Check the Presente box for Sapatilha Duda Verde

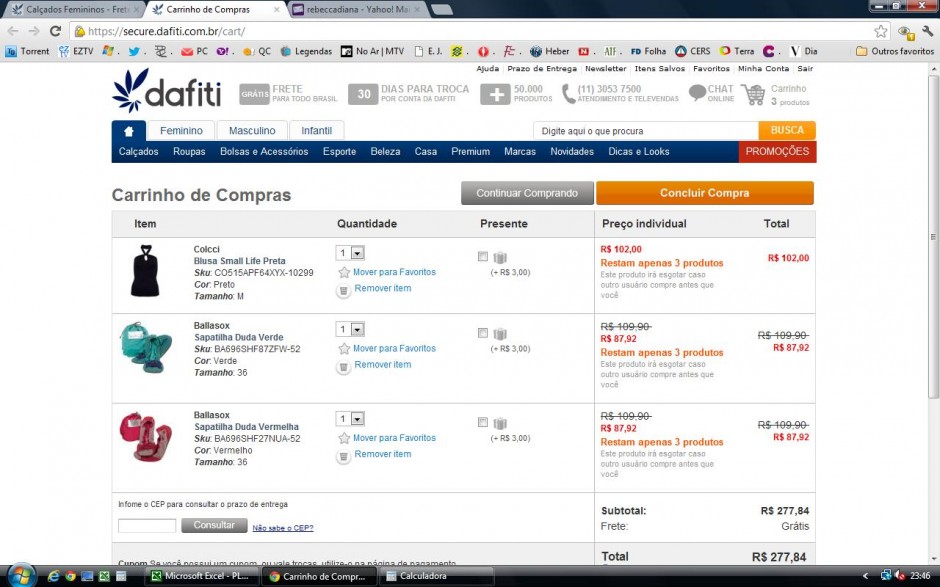pyautogui.click(x=484, y=333)
